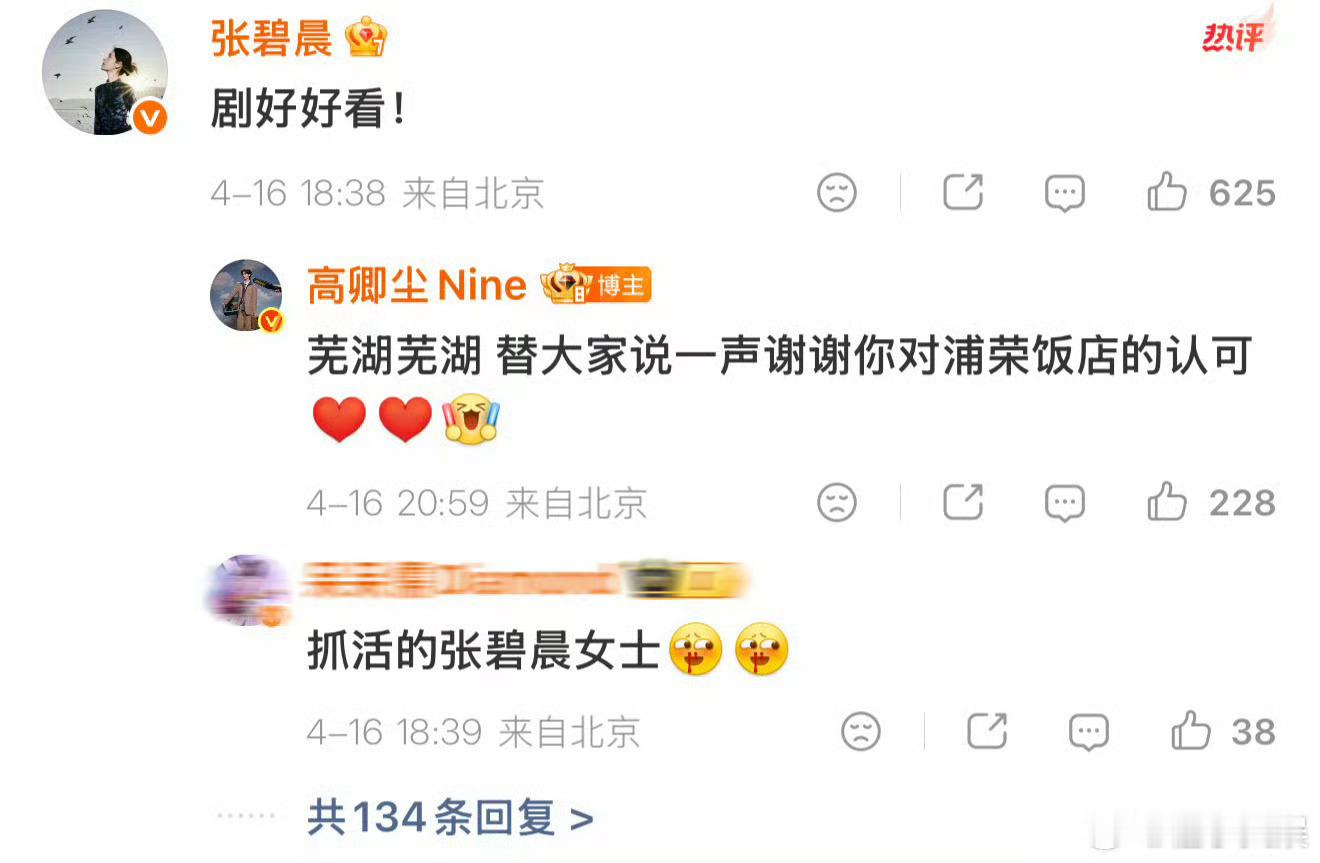This screenshot has width=1320, height=863.
Task: Open 张碧晨's profile from her username
Action: pos(271,40)
